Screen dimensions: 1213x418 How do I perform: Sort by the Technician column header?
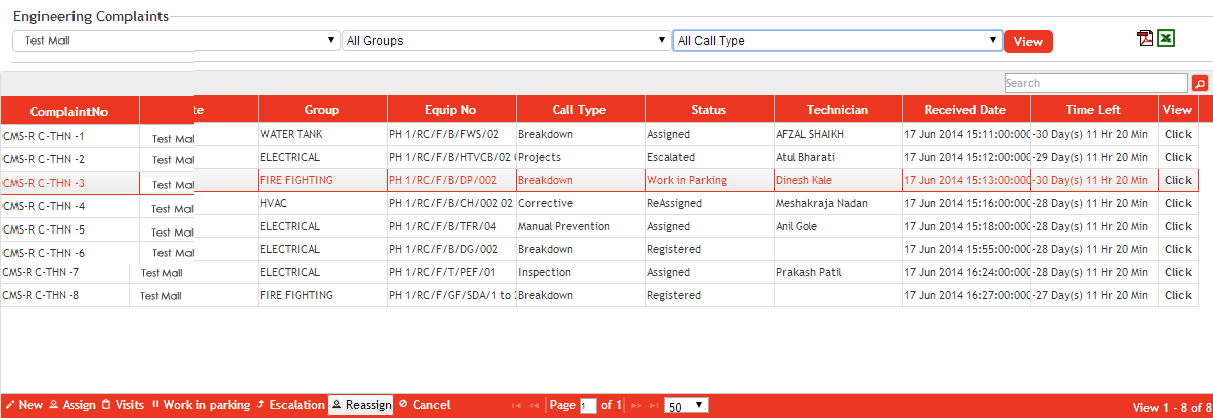(837, 110)
